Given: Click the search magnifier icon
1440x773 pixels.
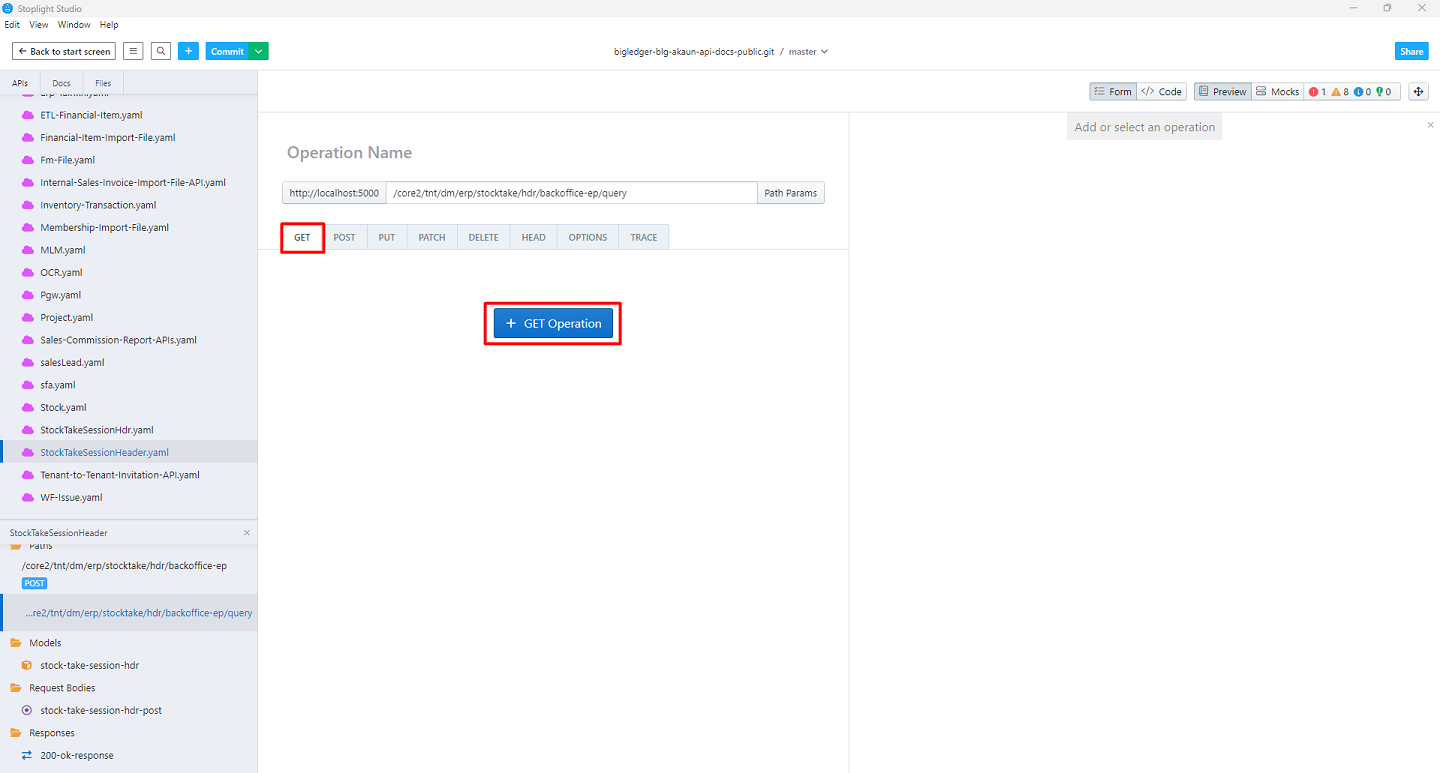Looking at the screenshot, I should [x=161, y=51].
